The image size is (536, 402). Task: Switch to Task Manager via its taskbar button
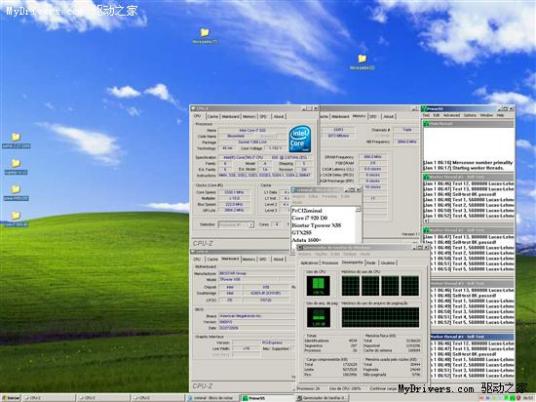tap(322, 398)
